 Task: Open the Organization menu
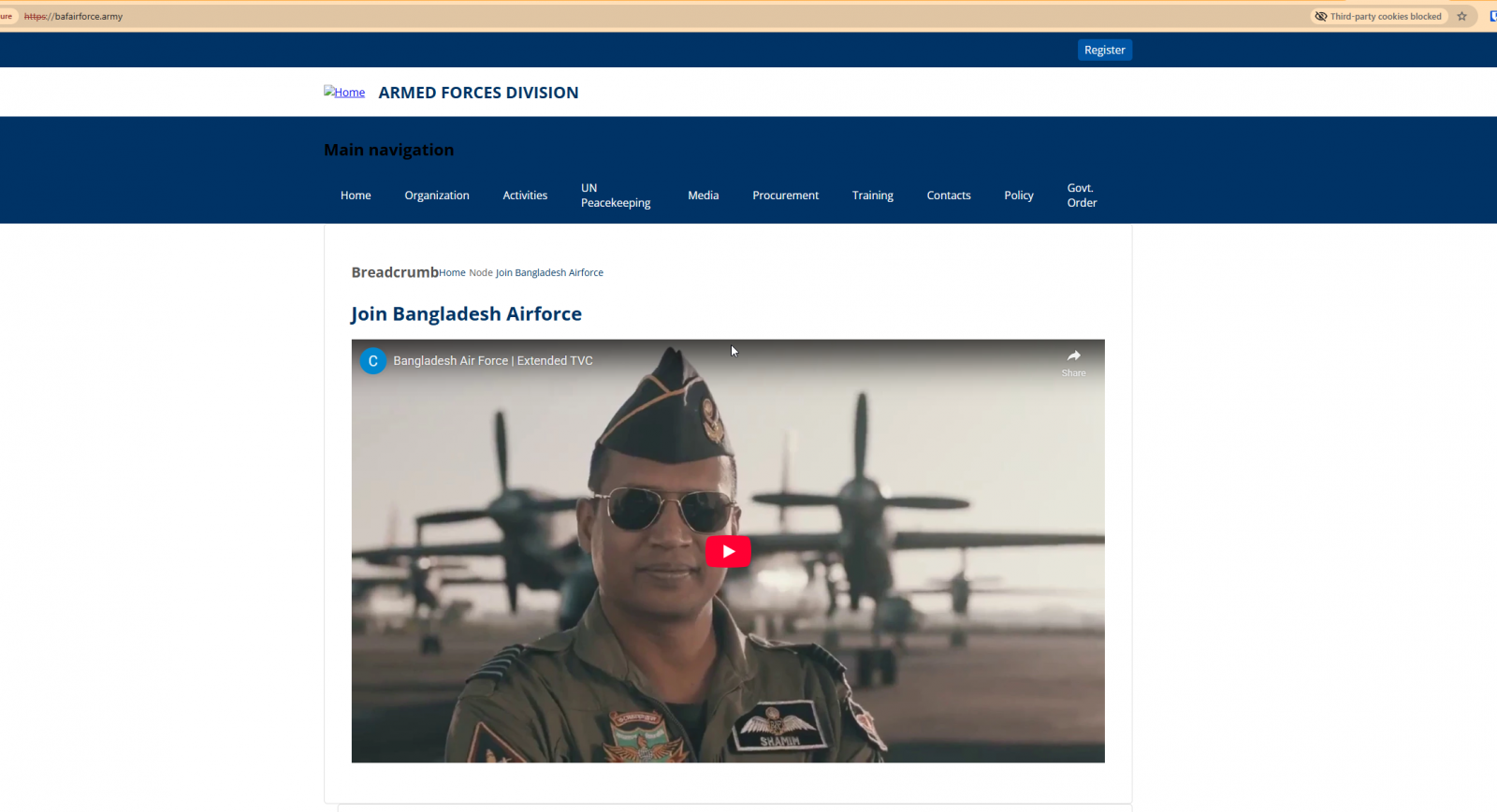coord(437,196)
